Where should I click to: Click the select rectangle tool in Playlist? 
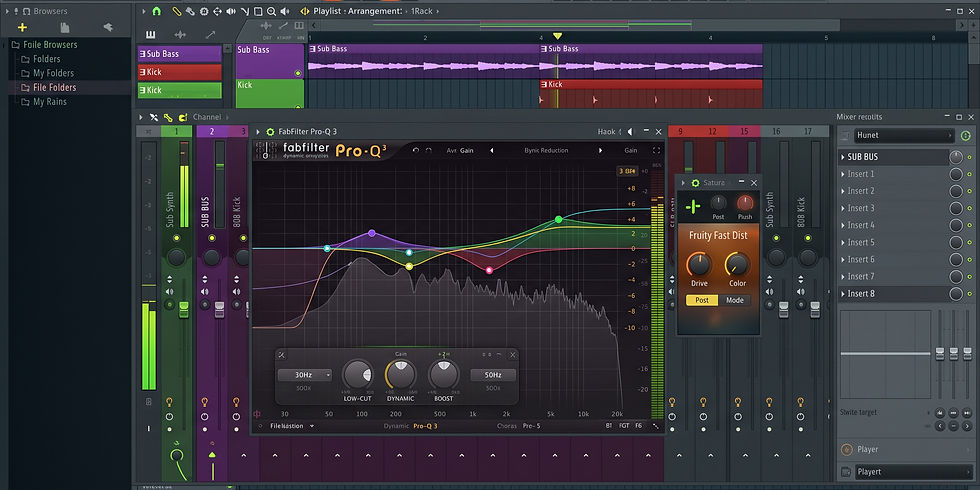pos(258,11)
